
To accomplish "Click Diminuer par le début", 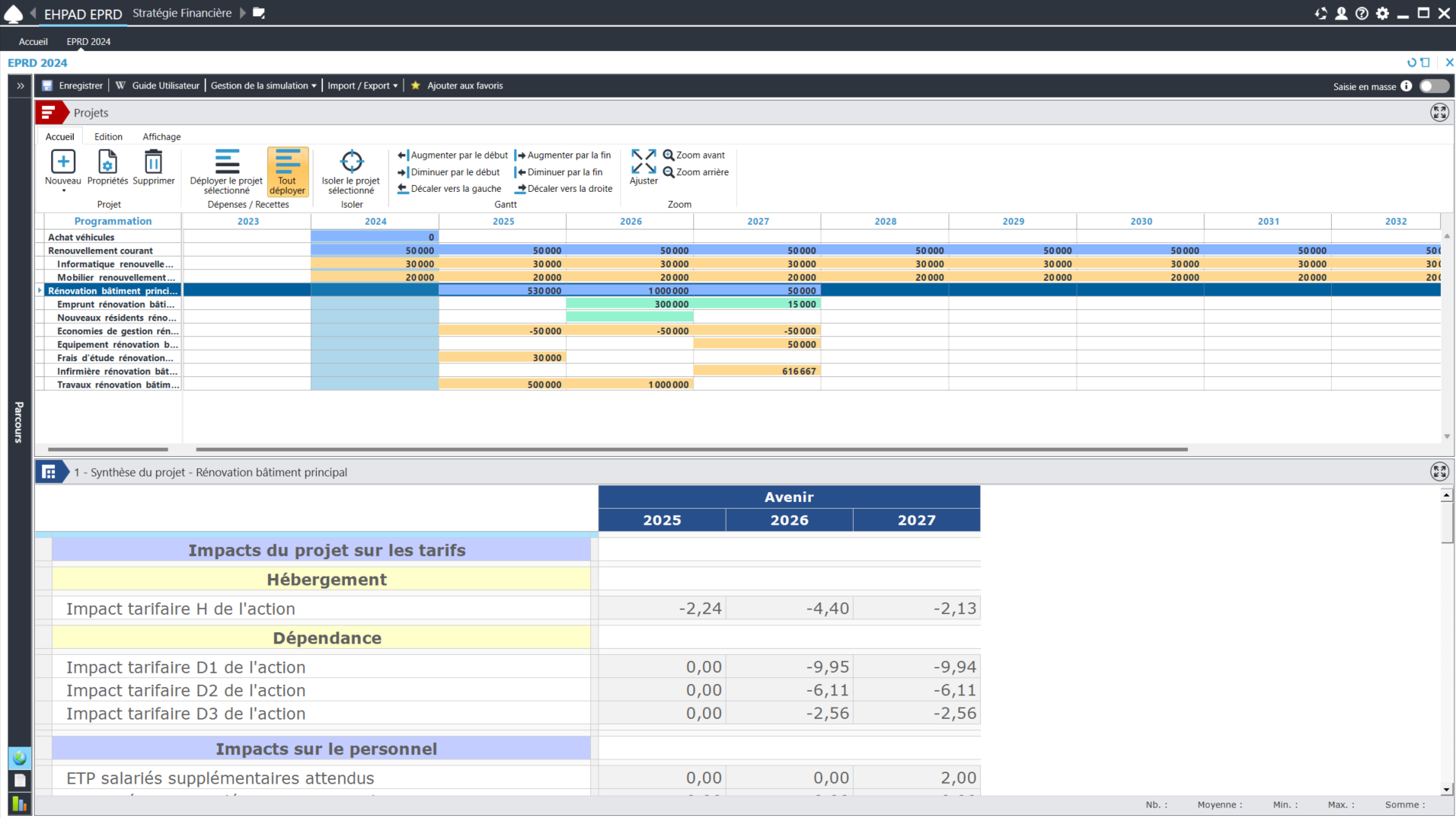I will (449, 172).
